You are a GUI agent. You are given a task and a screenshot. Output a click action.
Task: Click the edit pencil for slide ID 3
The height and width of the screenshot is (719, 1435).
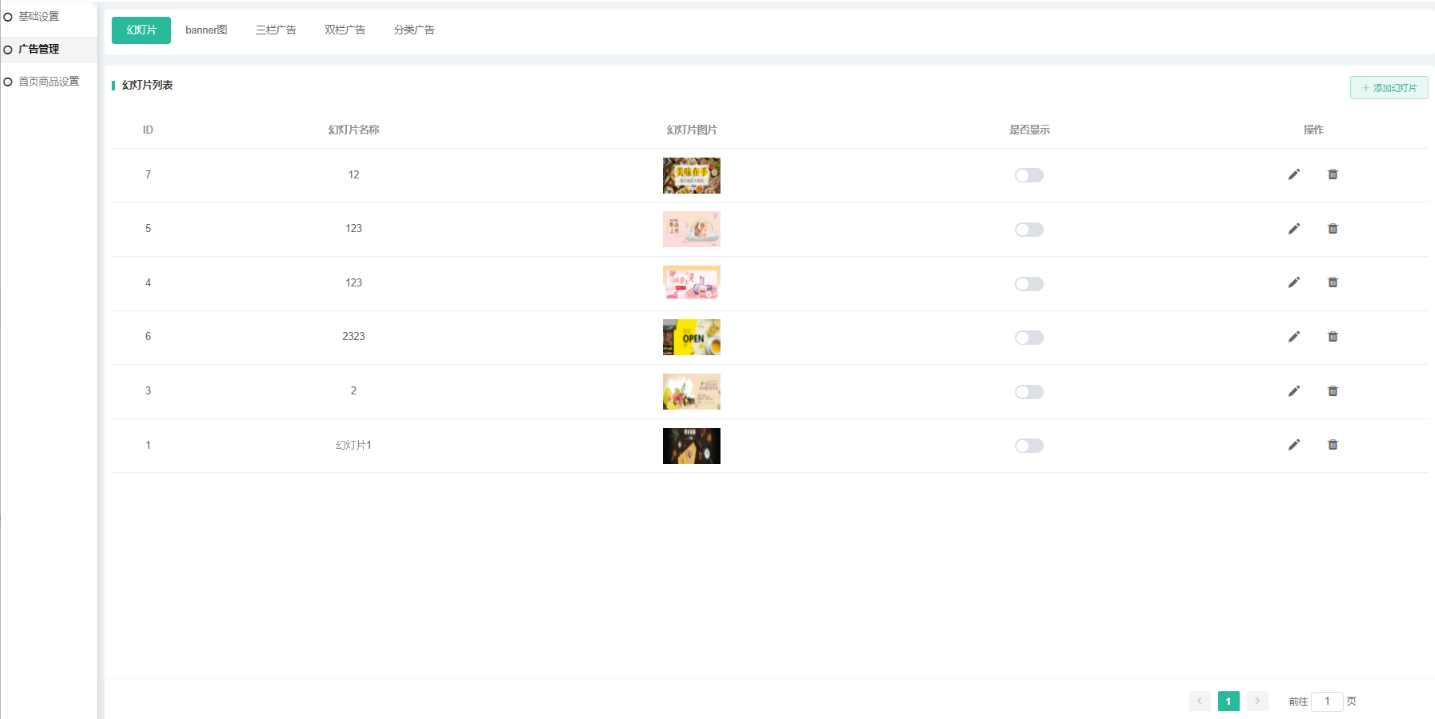(x=1294, y=391)
